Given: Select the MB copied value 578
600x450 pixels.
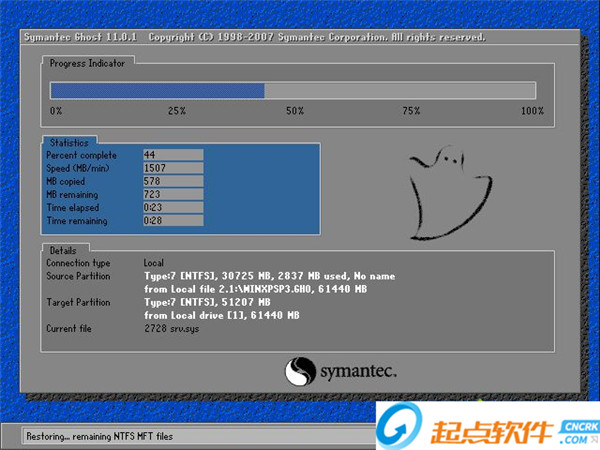Looking at the screenshot, I should coord(173,181).
